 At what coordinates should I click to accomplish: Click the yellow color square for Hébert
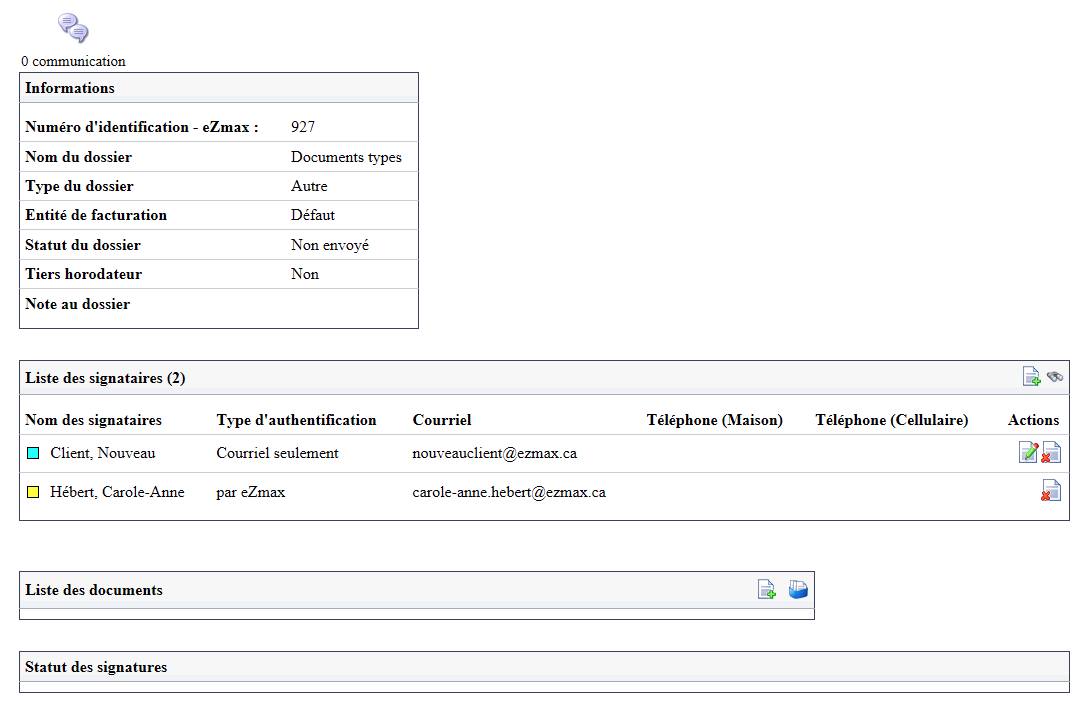33,492
